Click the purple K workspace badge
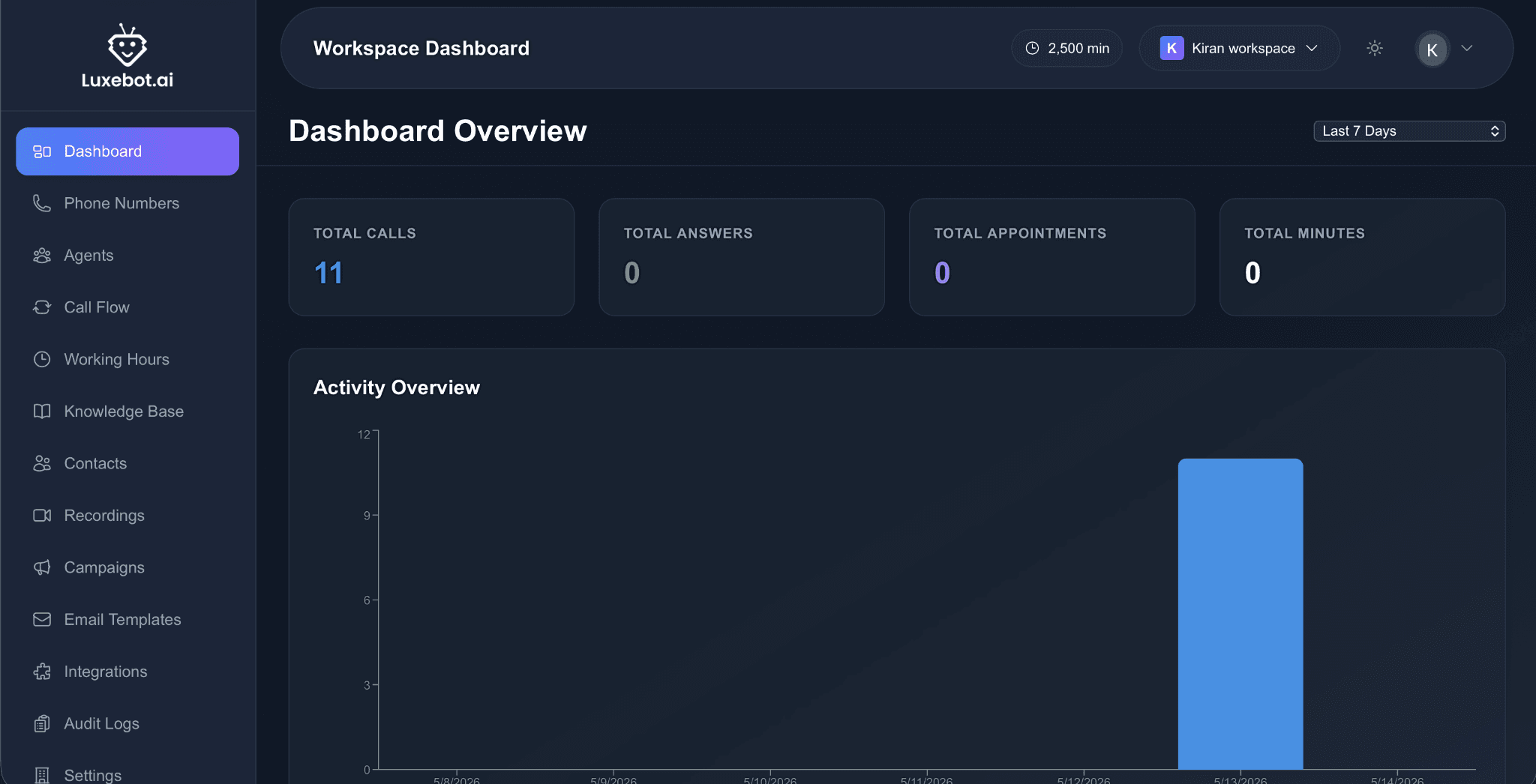The width and height of the screenshot is (1536, 784). coord(1171,48)
